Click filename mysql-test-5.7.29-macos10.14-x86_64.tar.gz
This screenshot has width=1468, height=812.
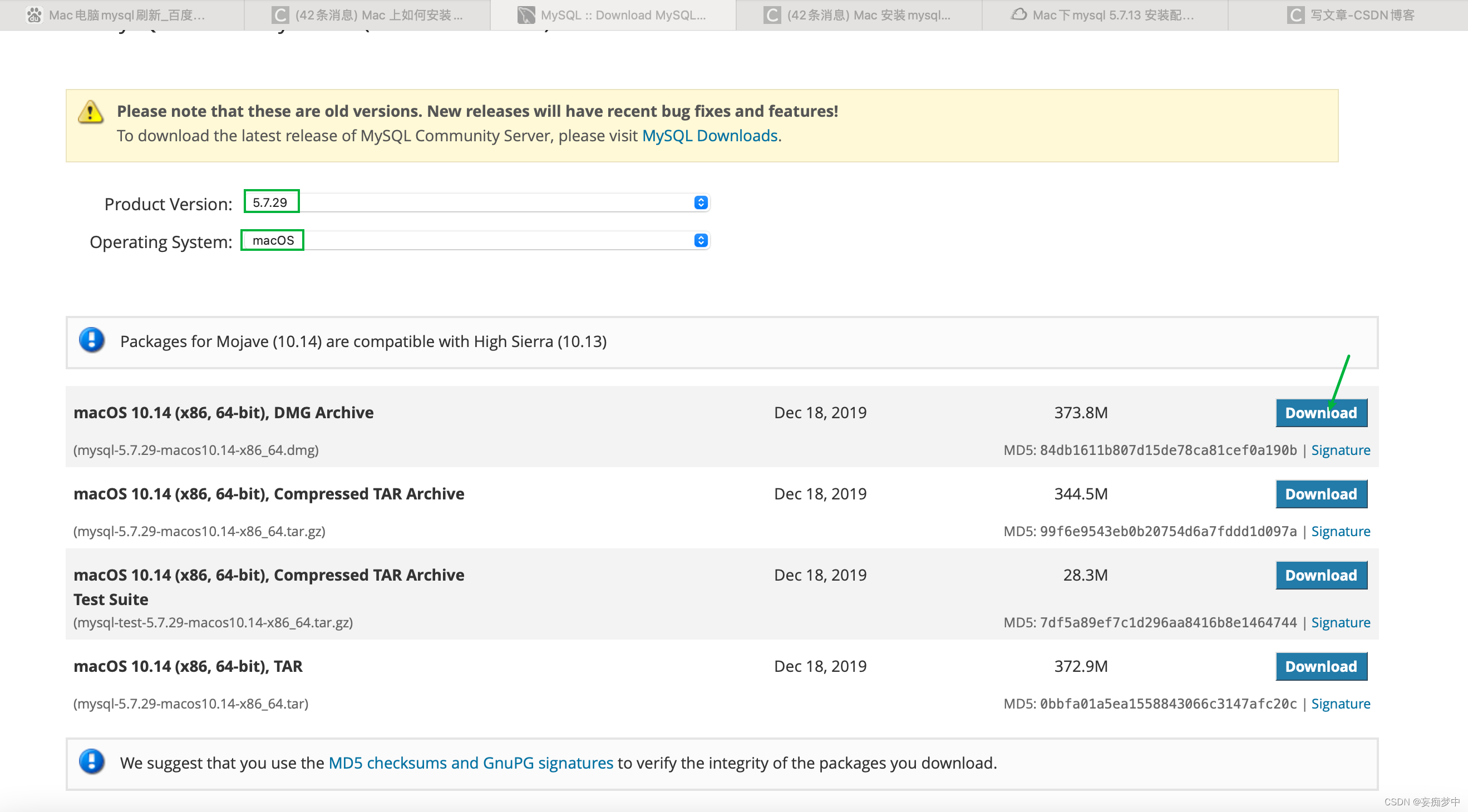(213, 622)
